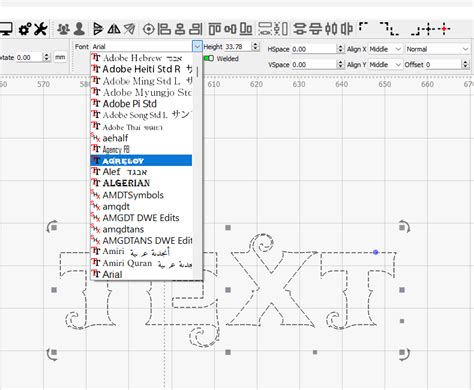Click the Rotate stepper arrows
The width and height of the screenshot is (474, 390).
tap(46, 57)
